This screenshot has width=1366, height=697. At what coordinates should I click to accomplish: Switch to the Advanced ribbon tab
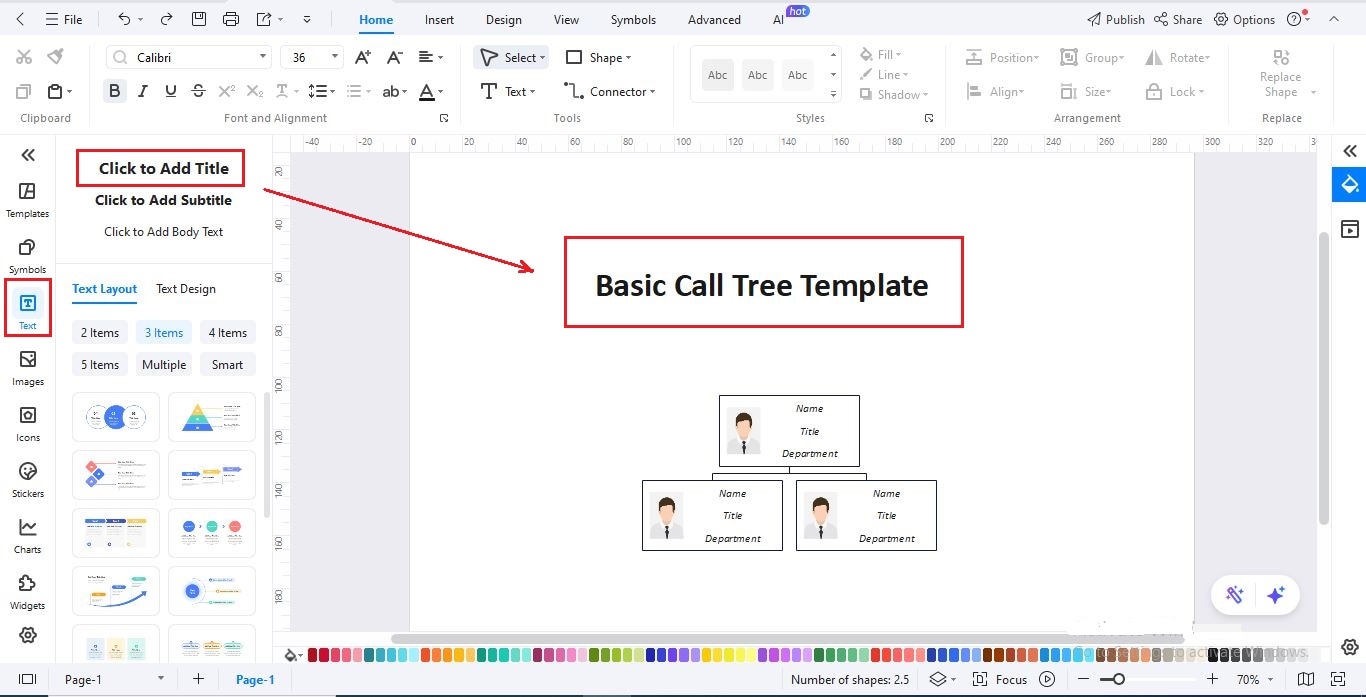[x=714, y=19]
